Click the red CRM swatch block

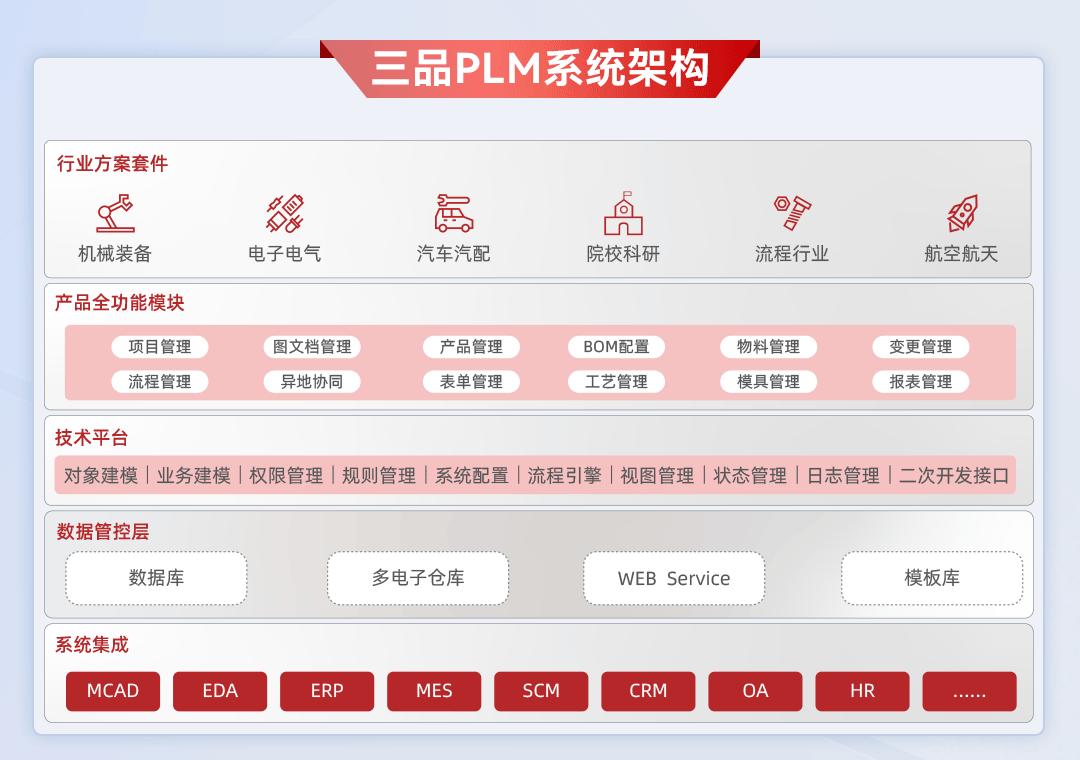[x=648, y=691]
